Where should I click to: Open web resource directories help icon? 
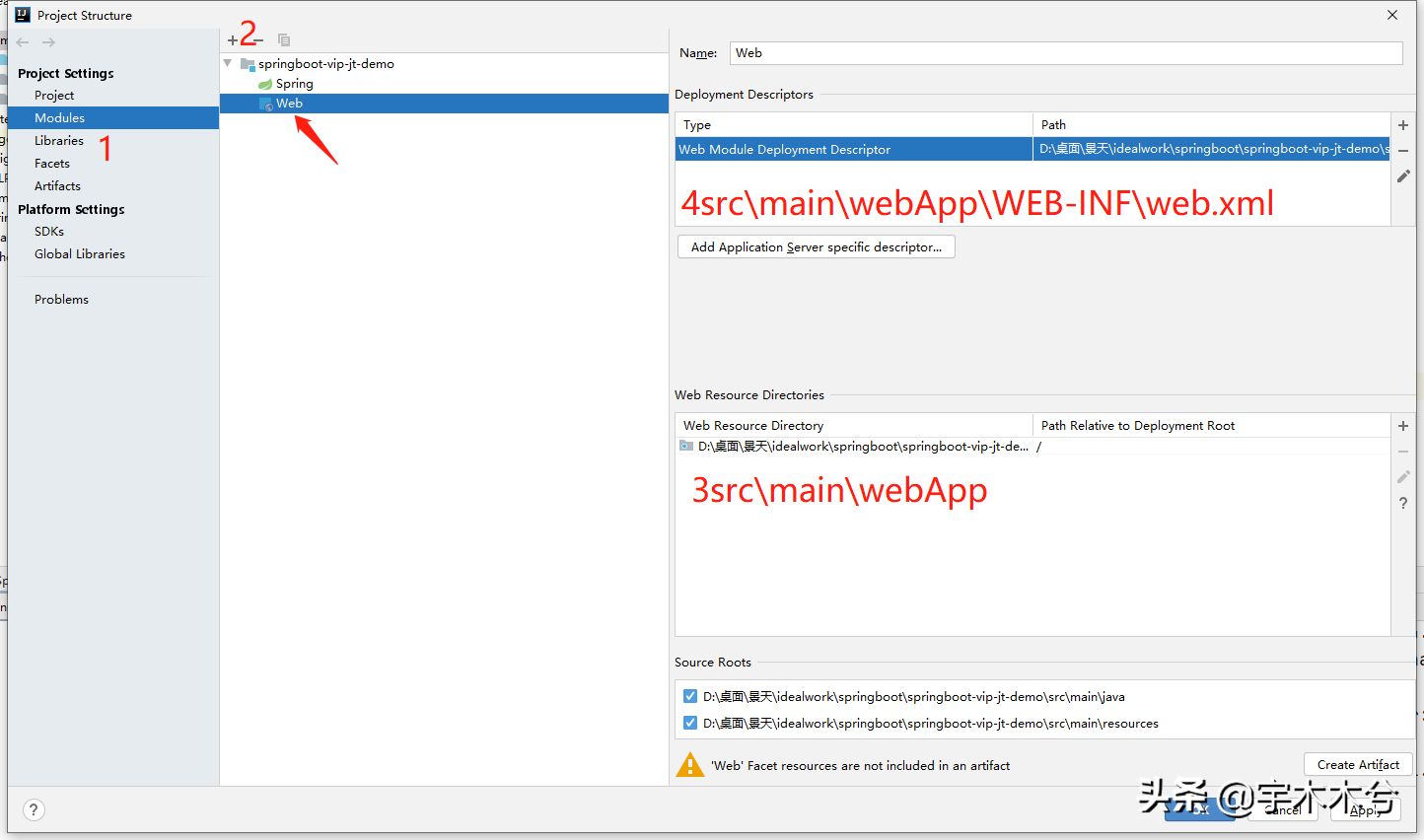1403,503
